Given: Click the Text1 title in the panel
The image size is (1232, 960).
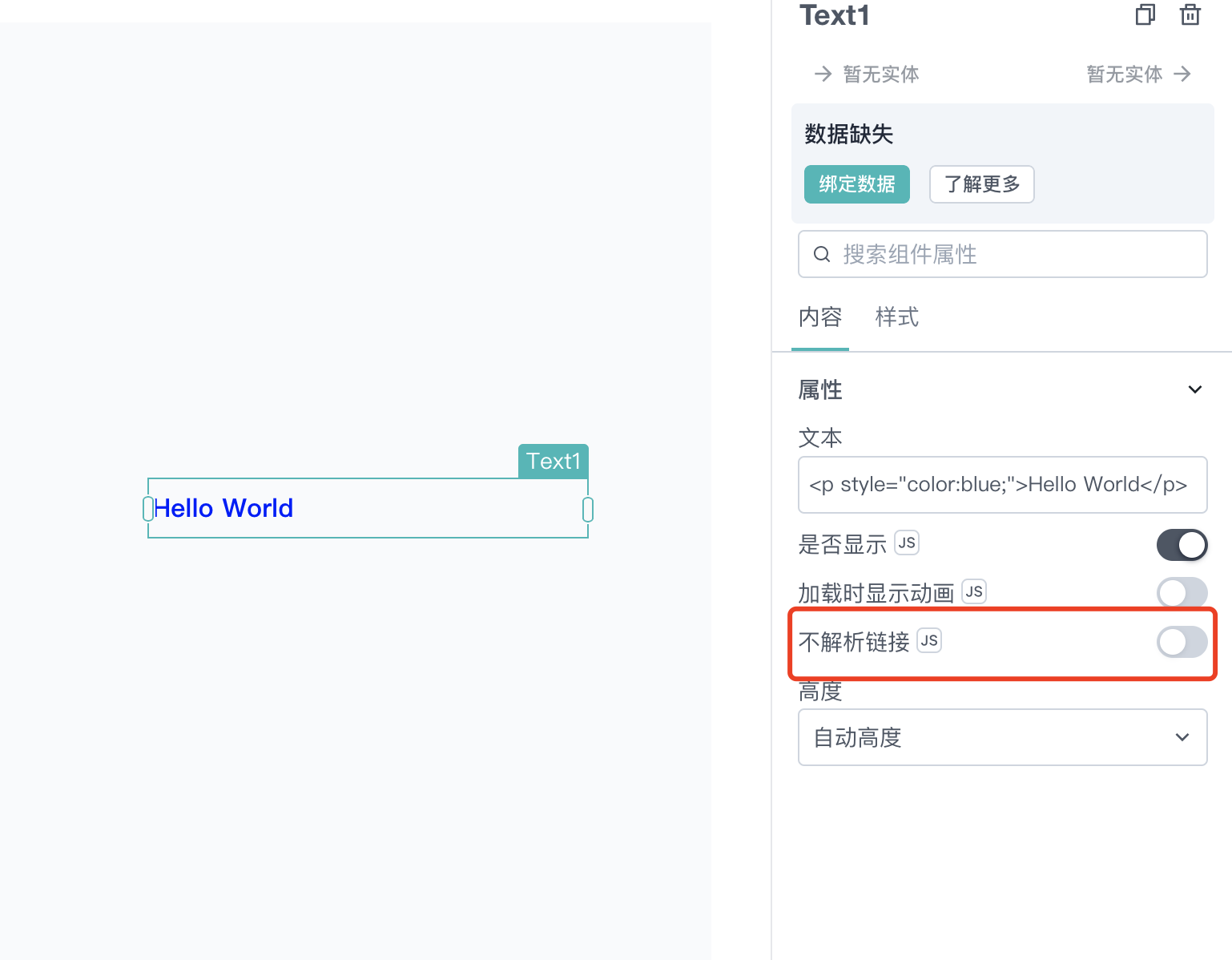Looking at the screenshot, I should click(834, 15).
